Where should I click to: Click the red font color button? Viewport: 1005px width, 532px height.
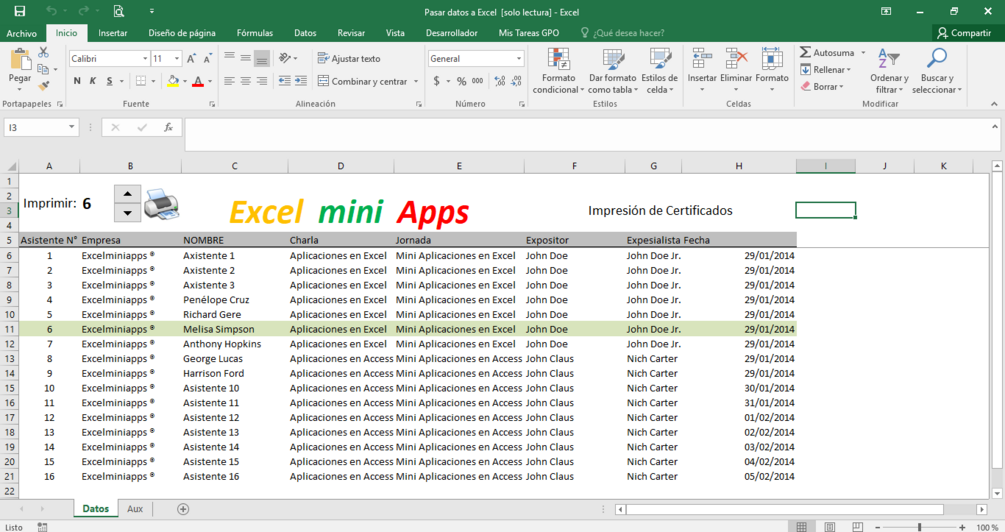coord(198,81)
